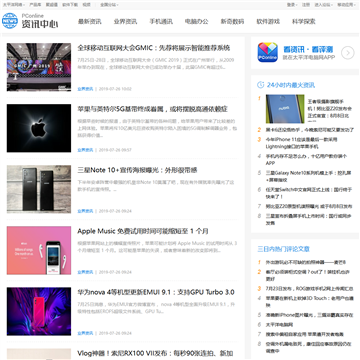360x360 pixels.
Task: Expand the 进入论坛 dropdown in top bar
Action: [324, 5]
